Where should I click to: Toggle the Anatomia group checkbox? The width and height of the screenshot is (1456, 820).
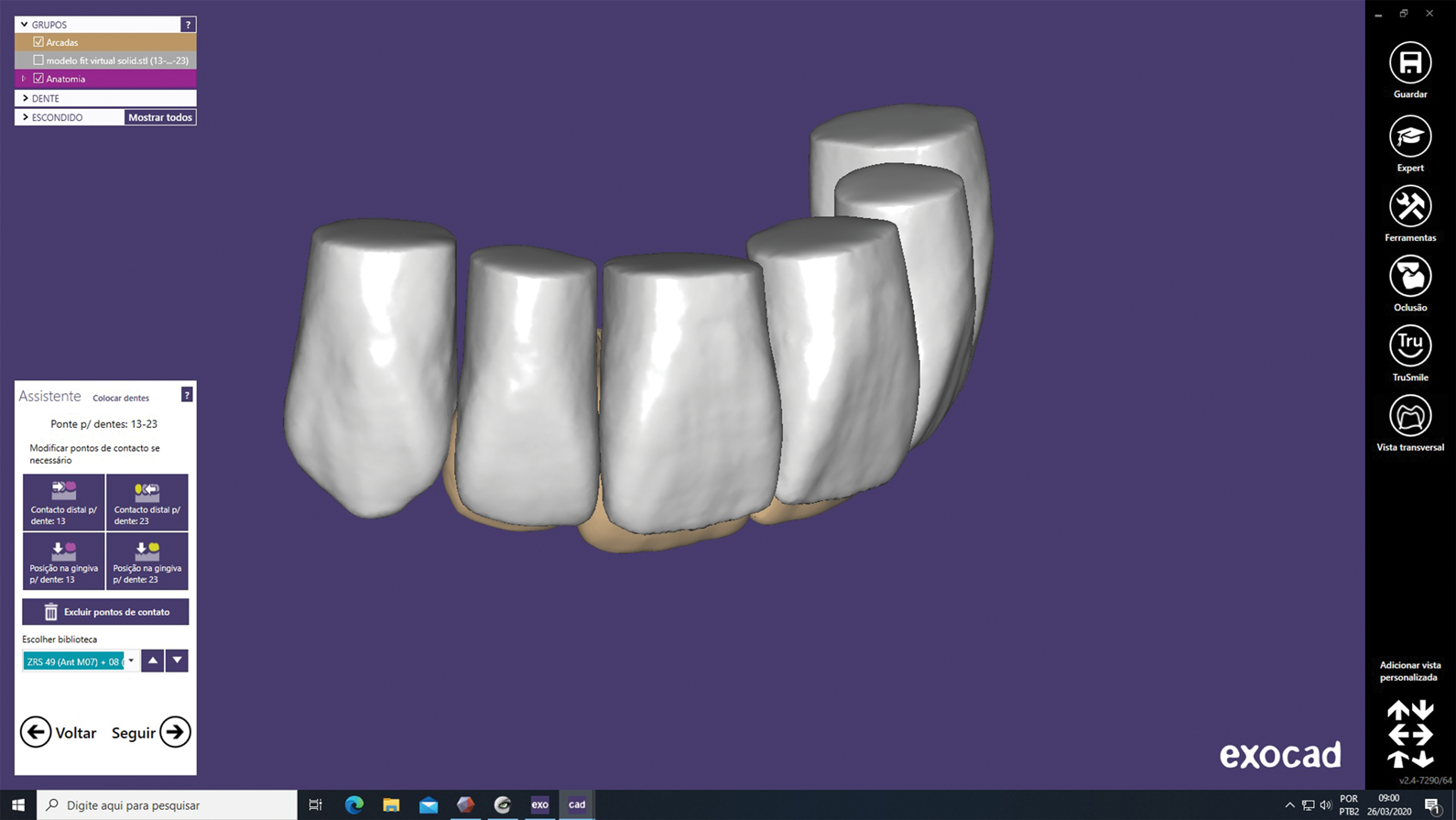[38, 79]
